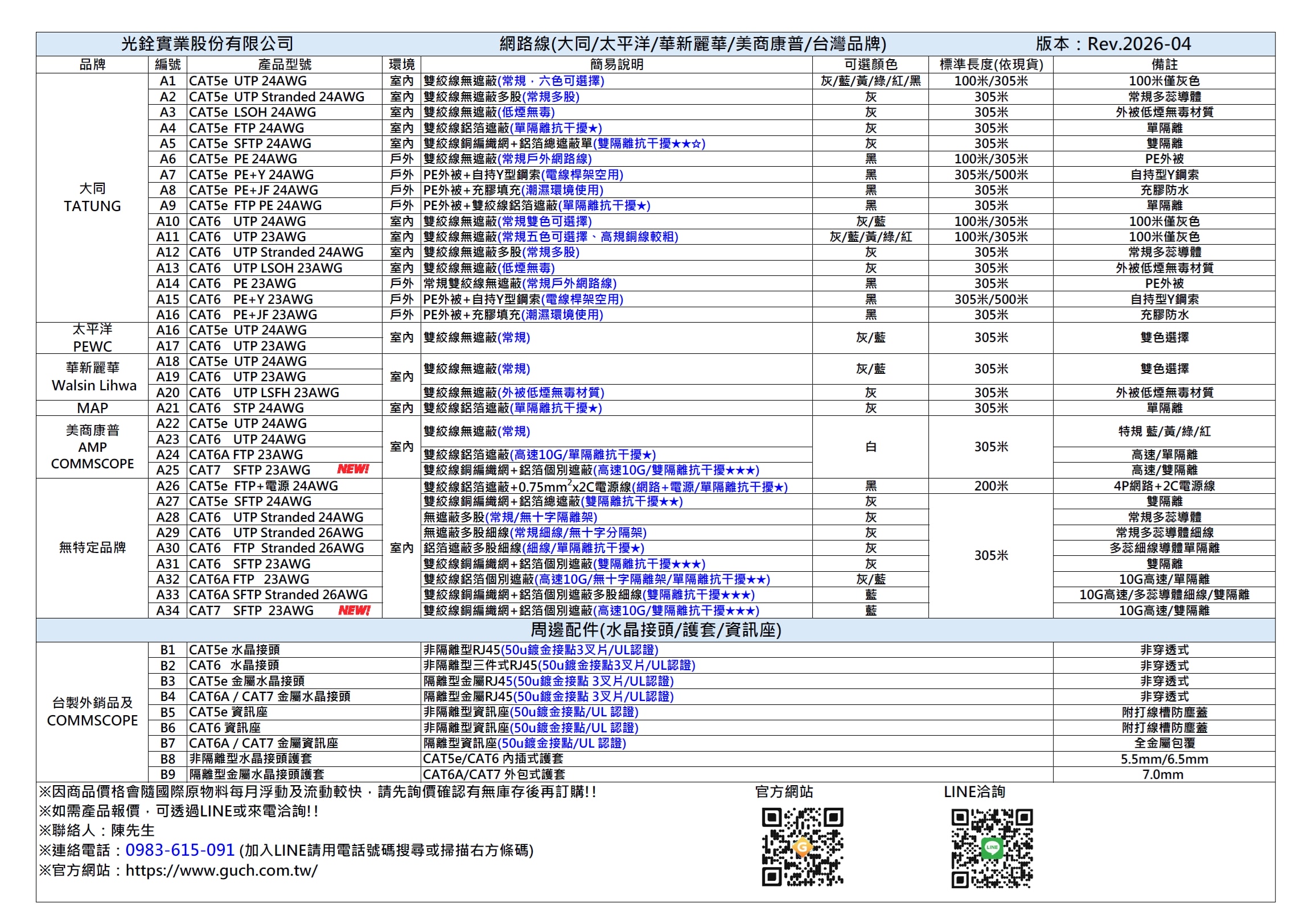Click the orange G logo inside website QR

(x=803, y=847)
